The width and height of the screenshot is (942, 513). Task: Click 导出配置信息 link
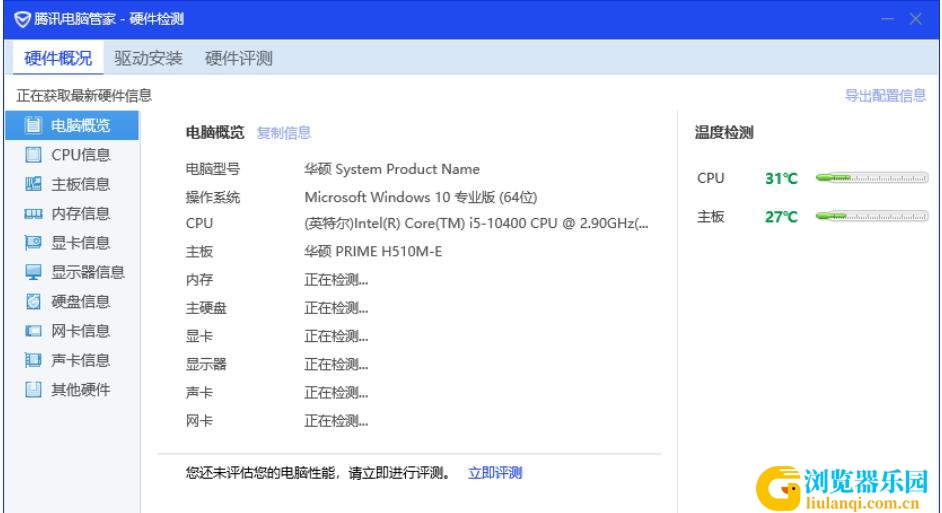click(885, 96)
